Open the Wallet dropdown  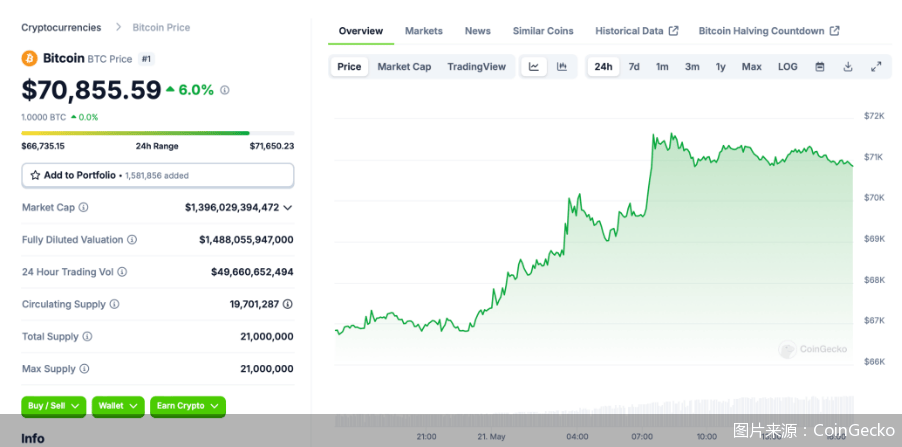pyautogui.click(x=118, y=406)
